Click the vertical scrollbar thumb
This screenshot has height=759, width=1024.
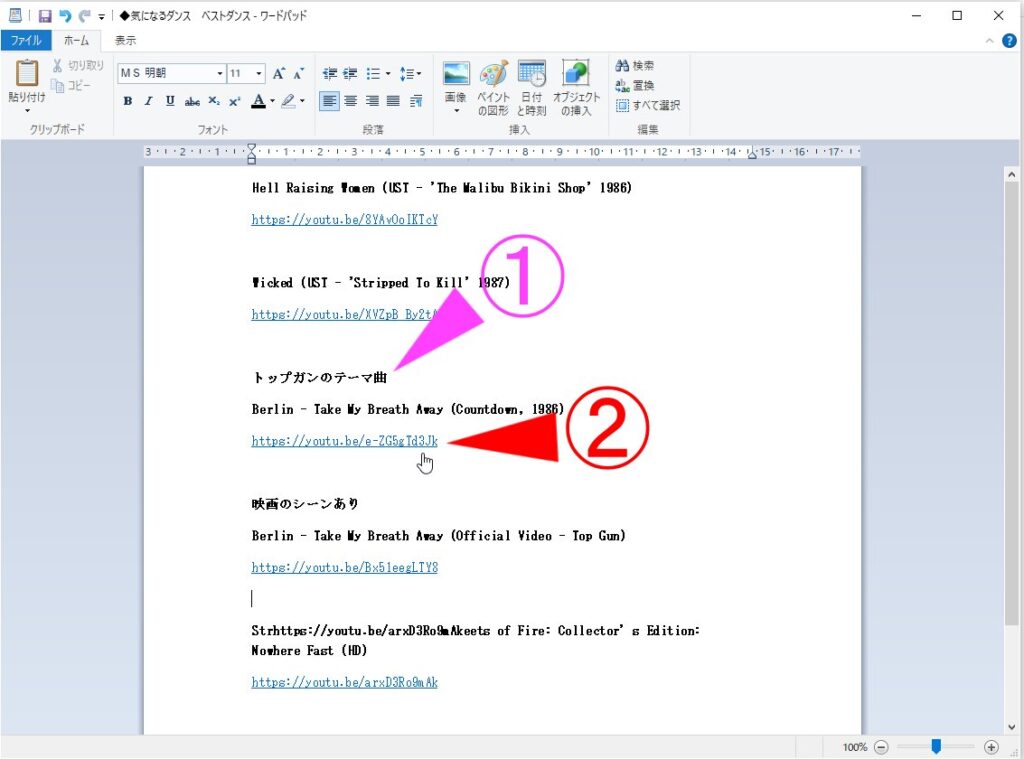coord(1011,402)
